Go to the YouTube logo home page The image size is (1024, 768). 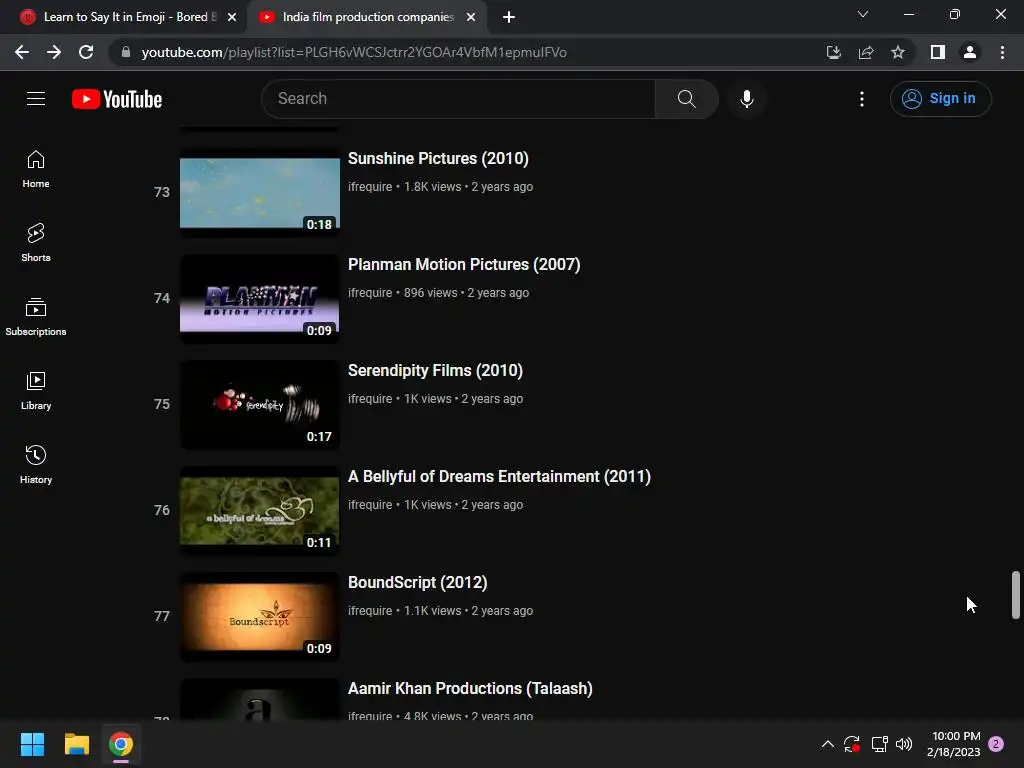coord(117,99)
